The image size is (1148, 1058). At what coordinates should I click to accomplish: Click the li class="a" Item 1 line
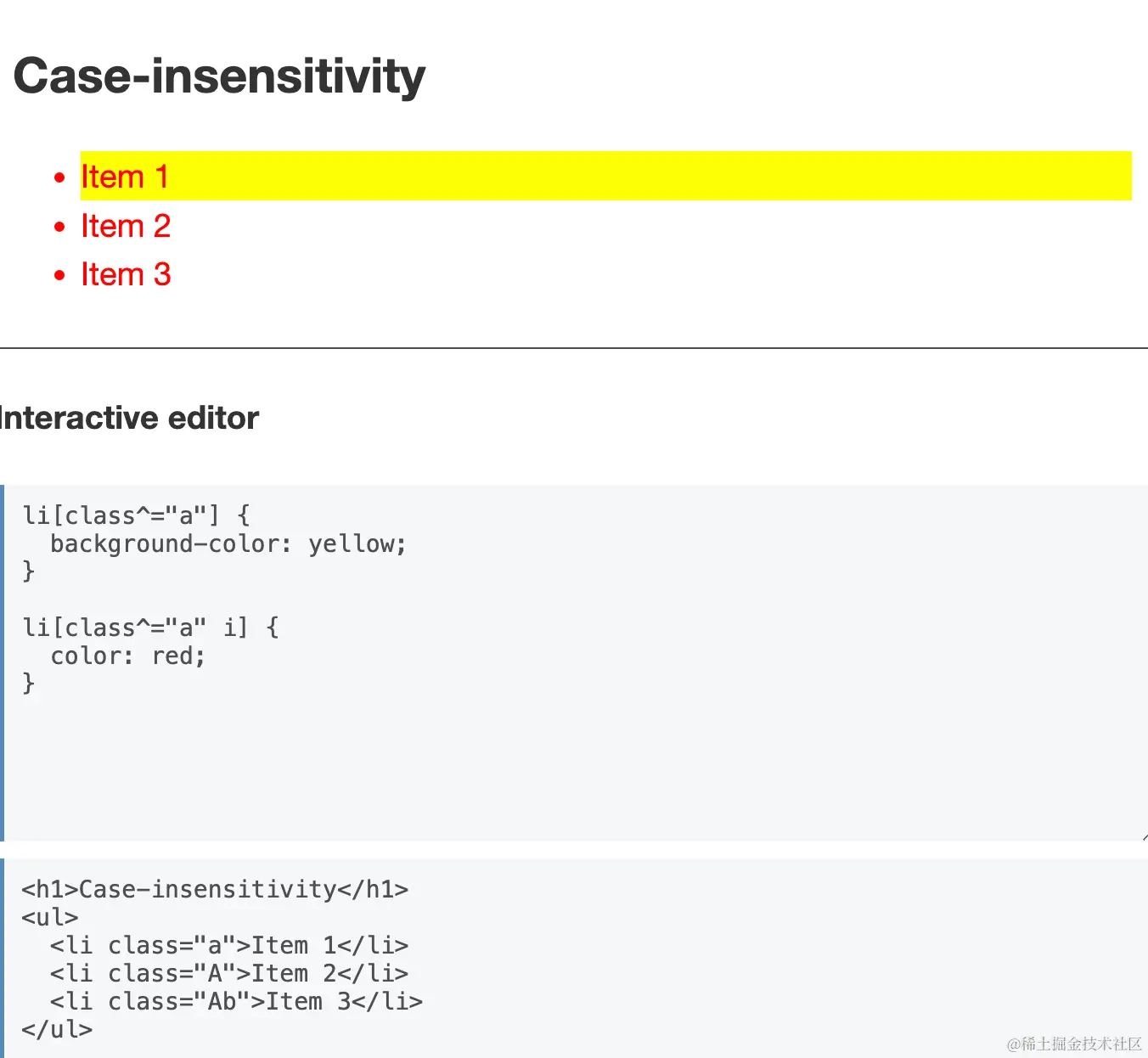(229, 945)
